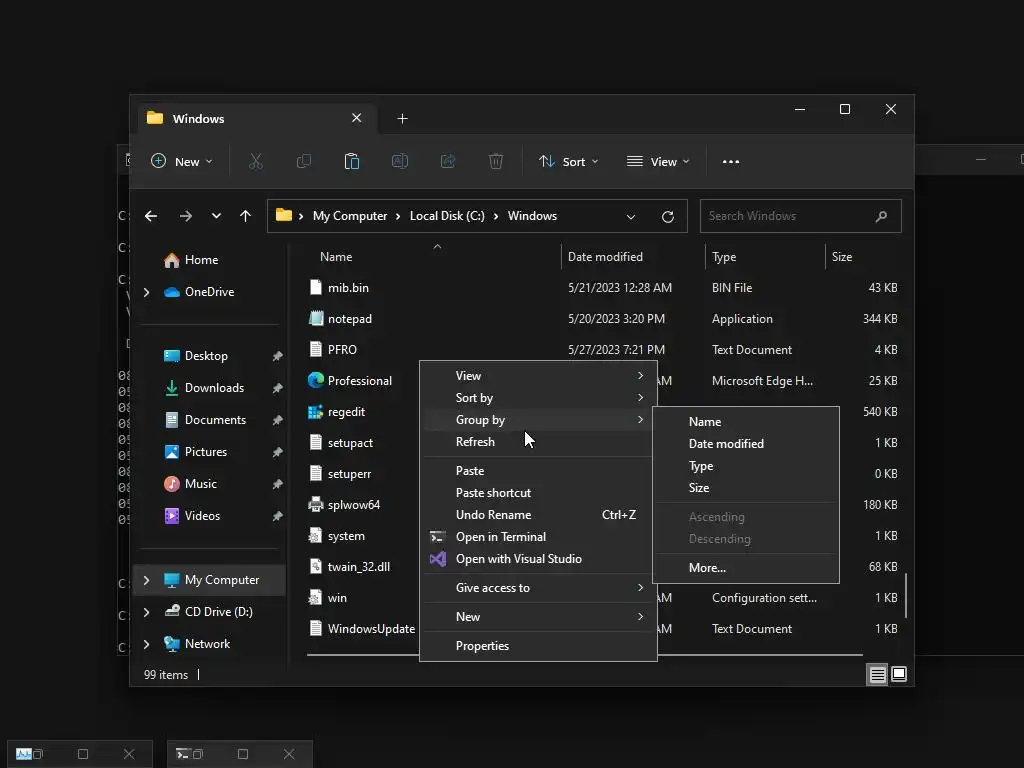Sort by Date modified column header
This screenshot has height=768, width=1024.
(x=633, y=257)
